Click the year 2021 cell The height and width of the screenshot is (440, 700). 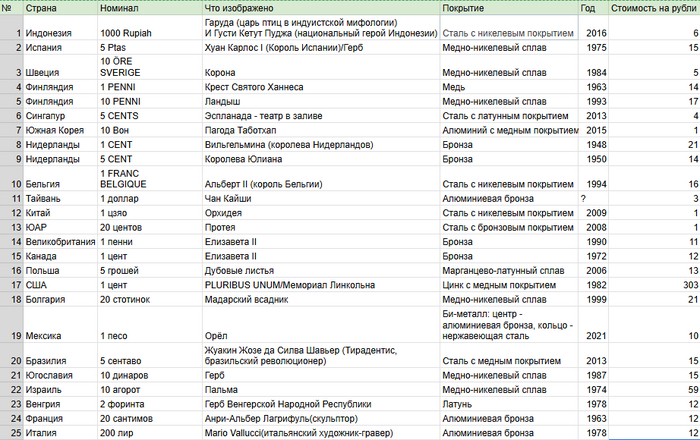click(x=593, y=325)
